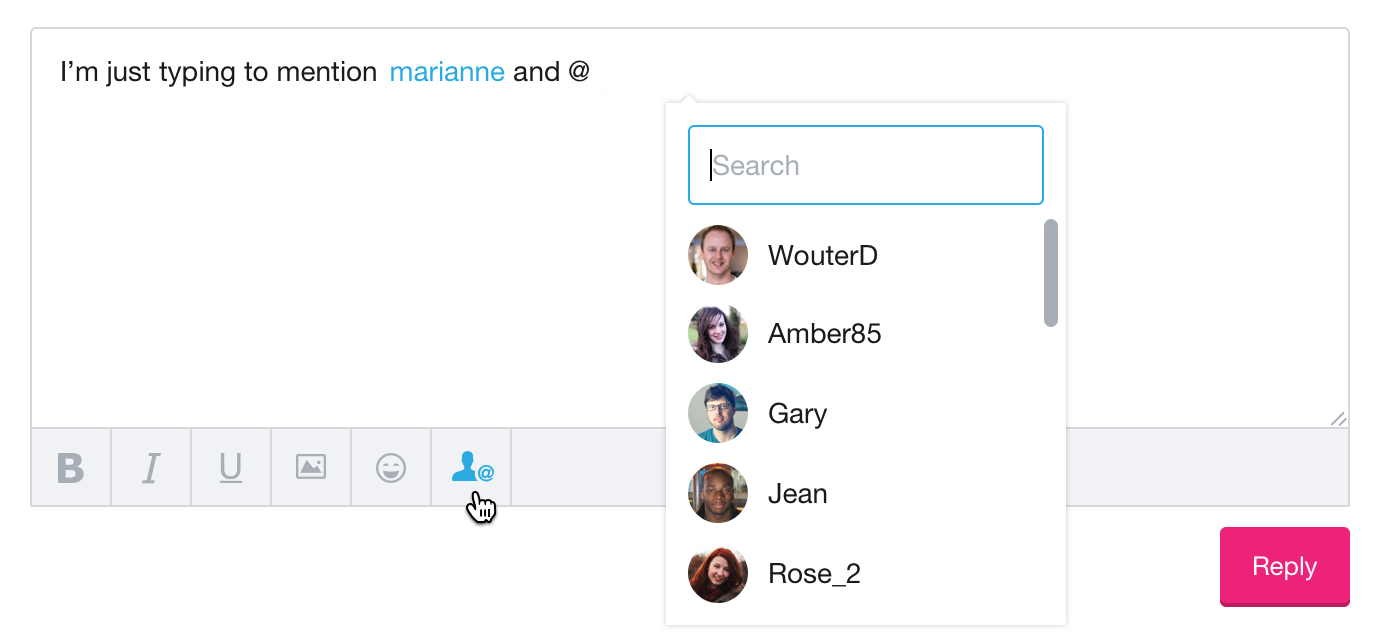Insert an image via picture icon
This screenshot has height=643, width=1393.
pyautogui.click(x=311, y=467)
